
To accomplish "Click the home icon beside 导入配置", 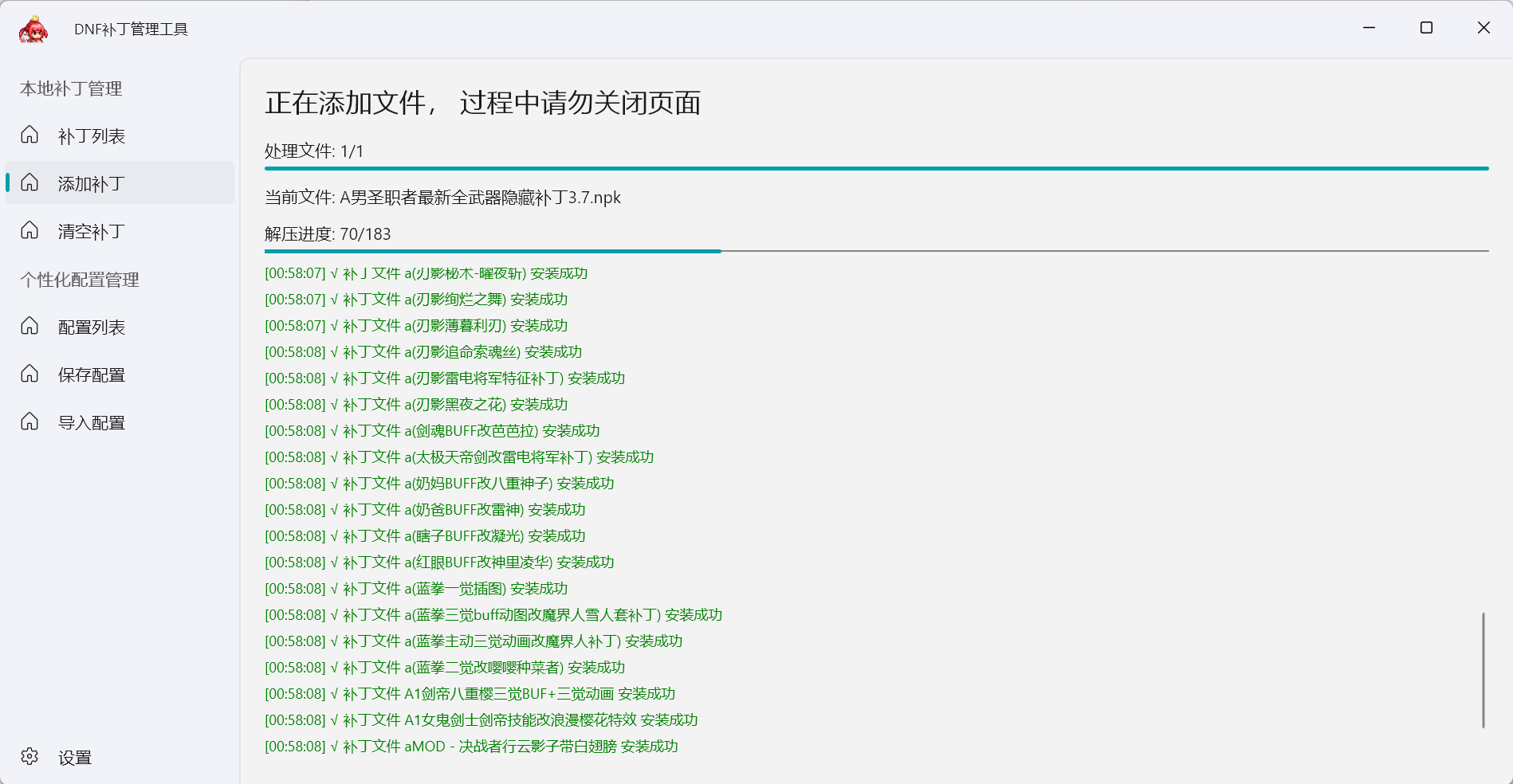I will (x=29, y=421).
